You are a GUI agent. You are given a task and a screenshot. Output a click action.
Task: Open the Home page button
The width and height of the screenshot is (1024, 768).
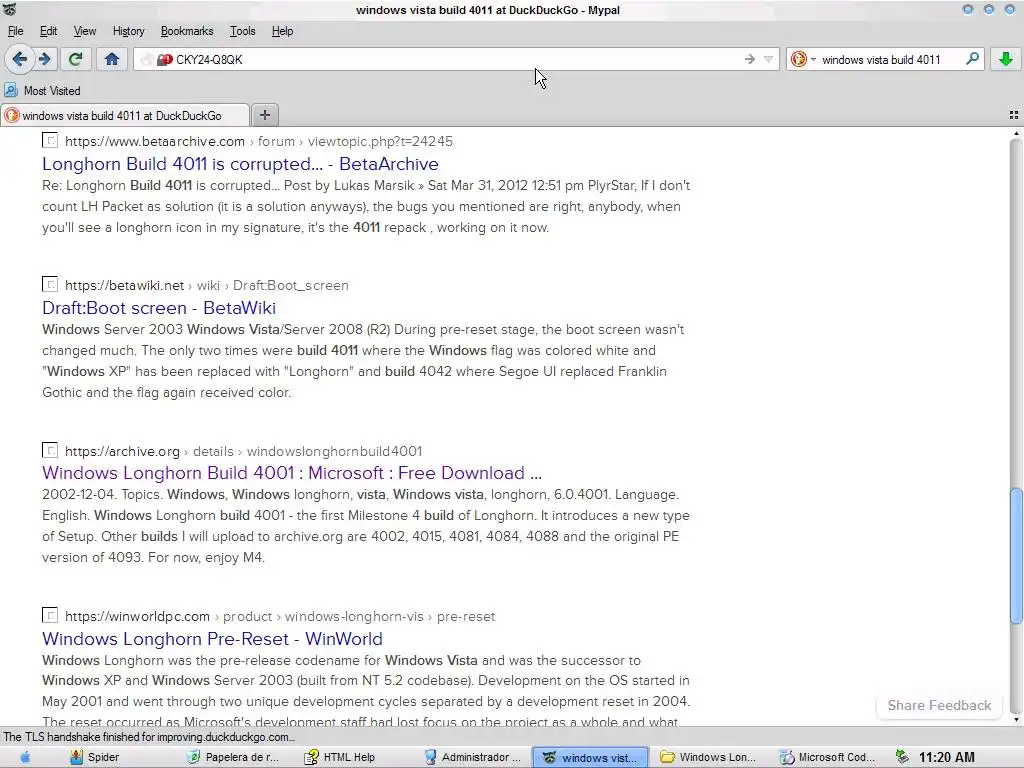click(x=112, y=59)
